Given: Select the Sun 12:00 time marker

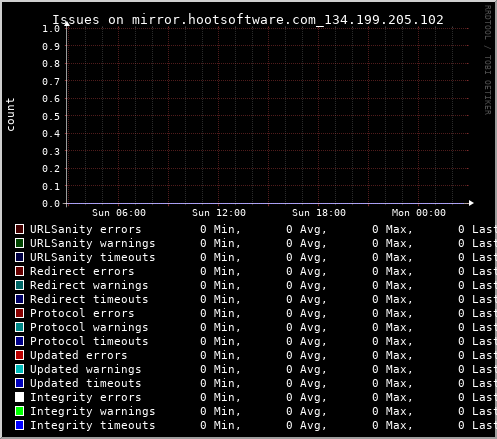Looking at the screenshot, I should pos(219,213).
